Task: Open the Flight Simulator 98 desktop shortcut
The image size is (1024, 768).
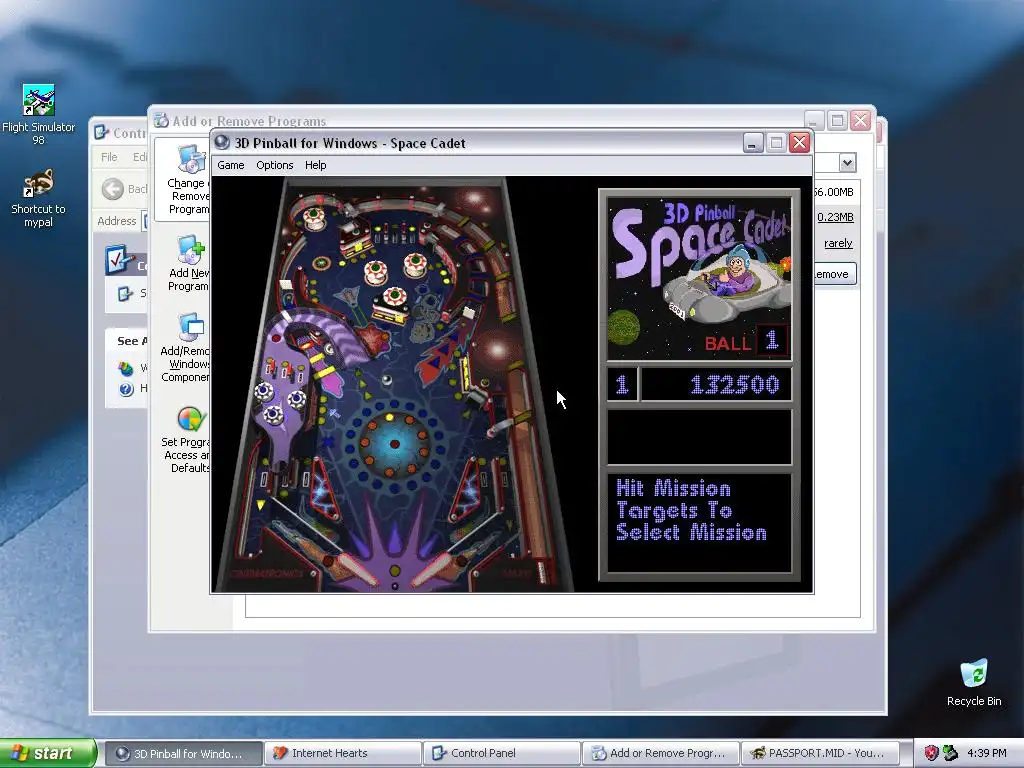Action: 39,114
